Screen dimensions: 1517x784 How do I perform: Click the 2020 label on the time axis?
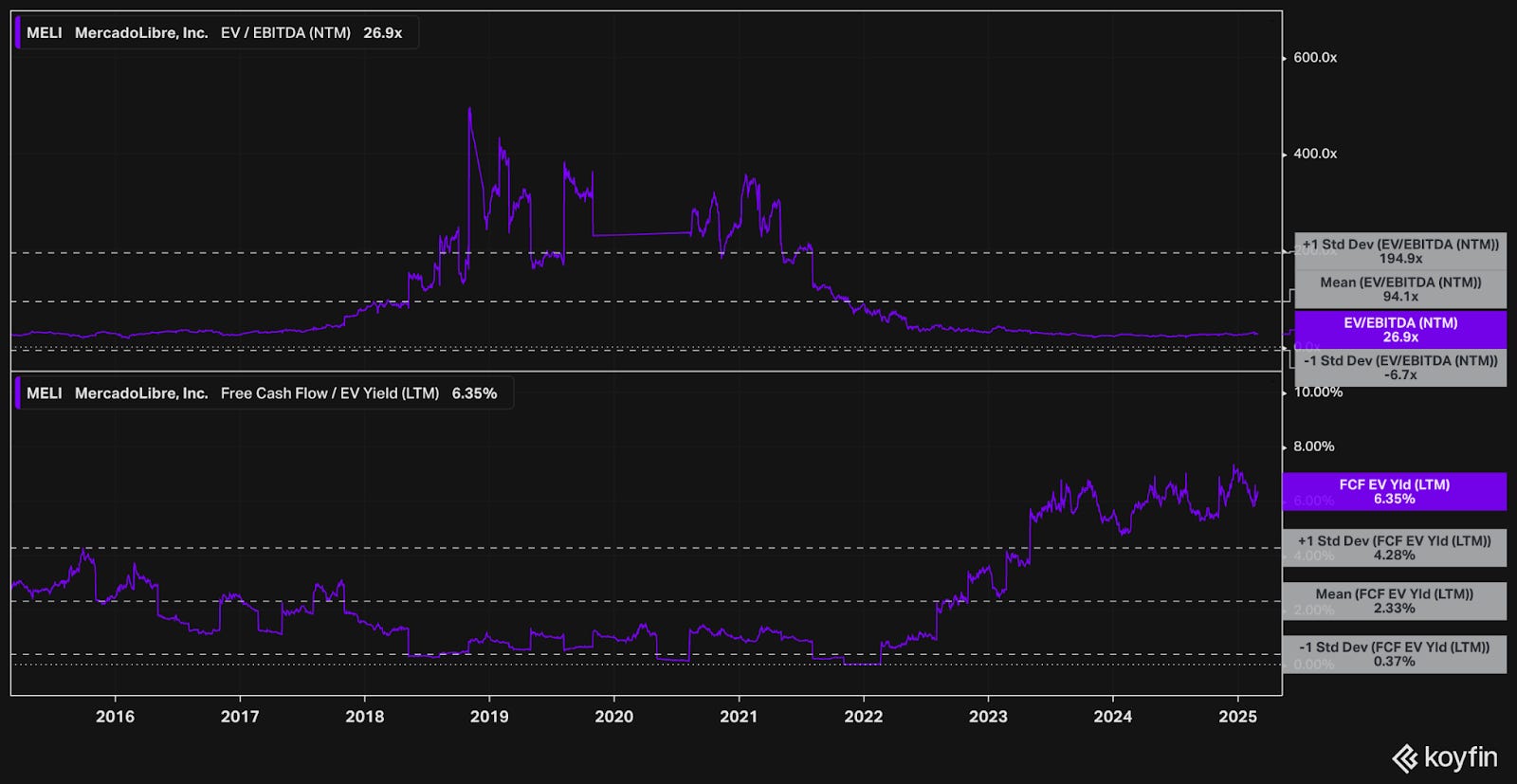tap(613, 717)
